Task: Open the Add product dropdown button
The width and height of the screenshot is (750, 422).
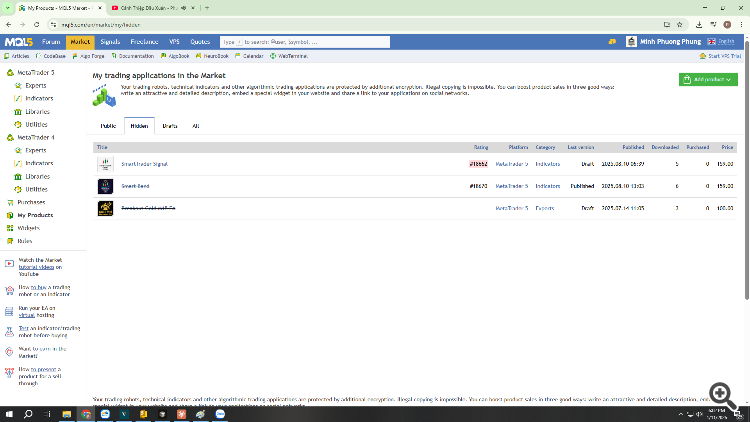Action: click(708, 79)
